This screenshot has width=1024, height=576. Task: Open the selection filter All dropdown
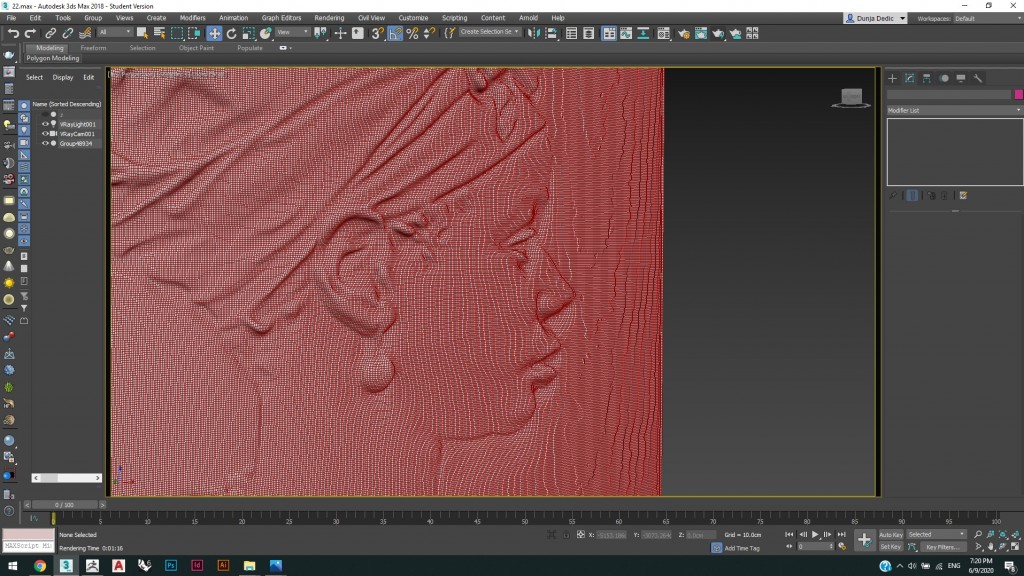tap(115, 32)
